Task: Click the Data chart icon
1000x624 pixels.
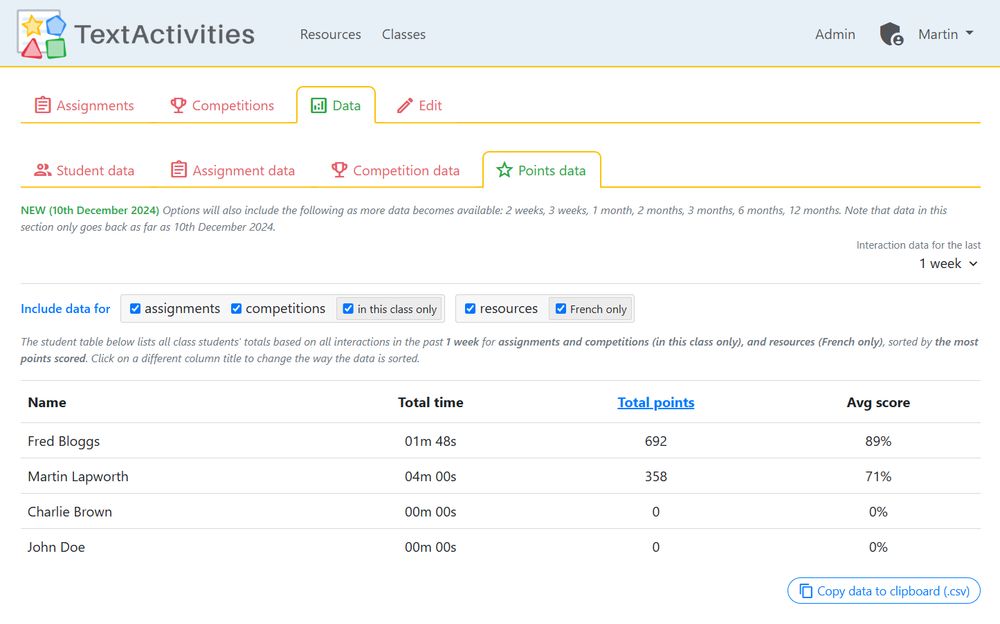Action: click(x=318, y=105)
